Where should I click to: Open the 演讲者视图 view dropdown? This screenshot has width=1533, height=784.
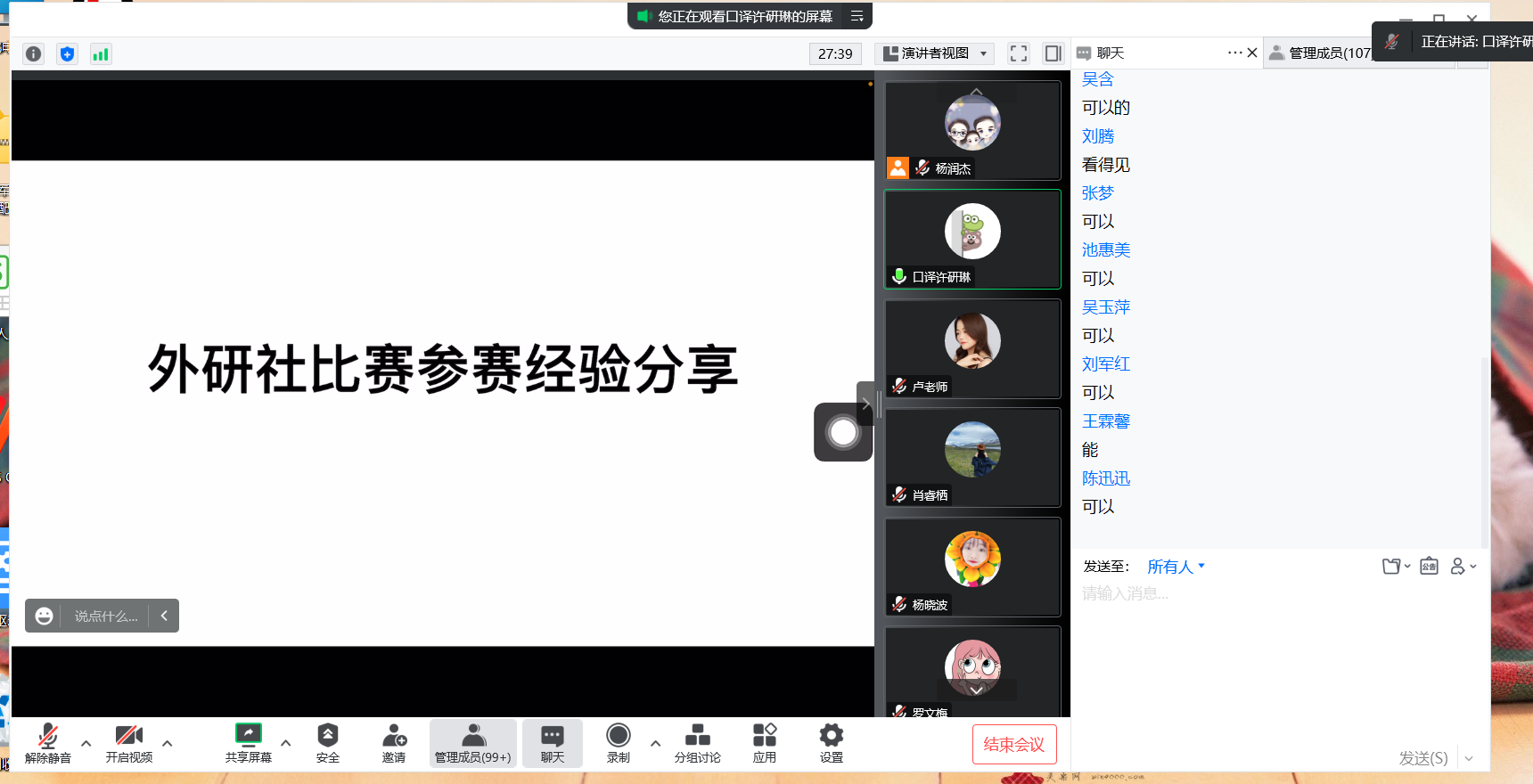coord(935,53)
